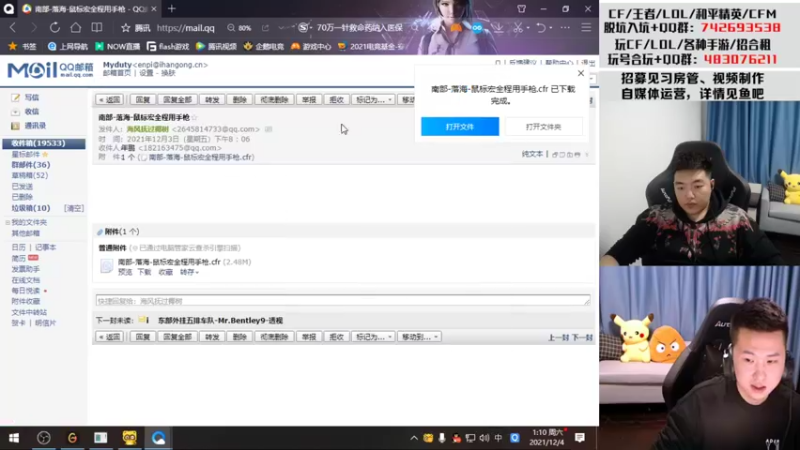Click the top 拒收 reject button

tap(336, 99)
